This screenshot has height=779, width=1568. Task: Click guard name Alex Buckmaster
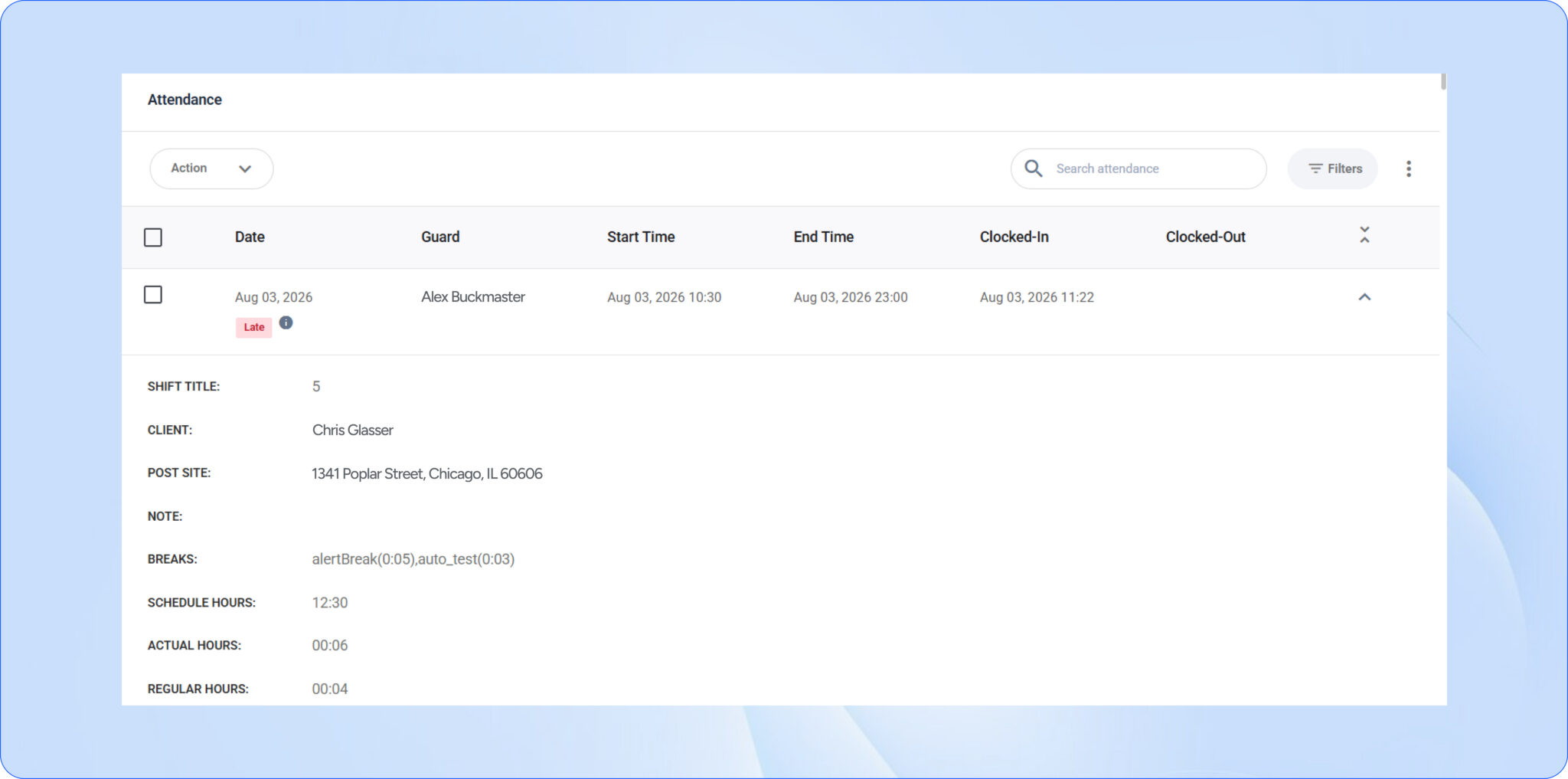[x=473, y=297]
